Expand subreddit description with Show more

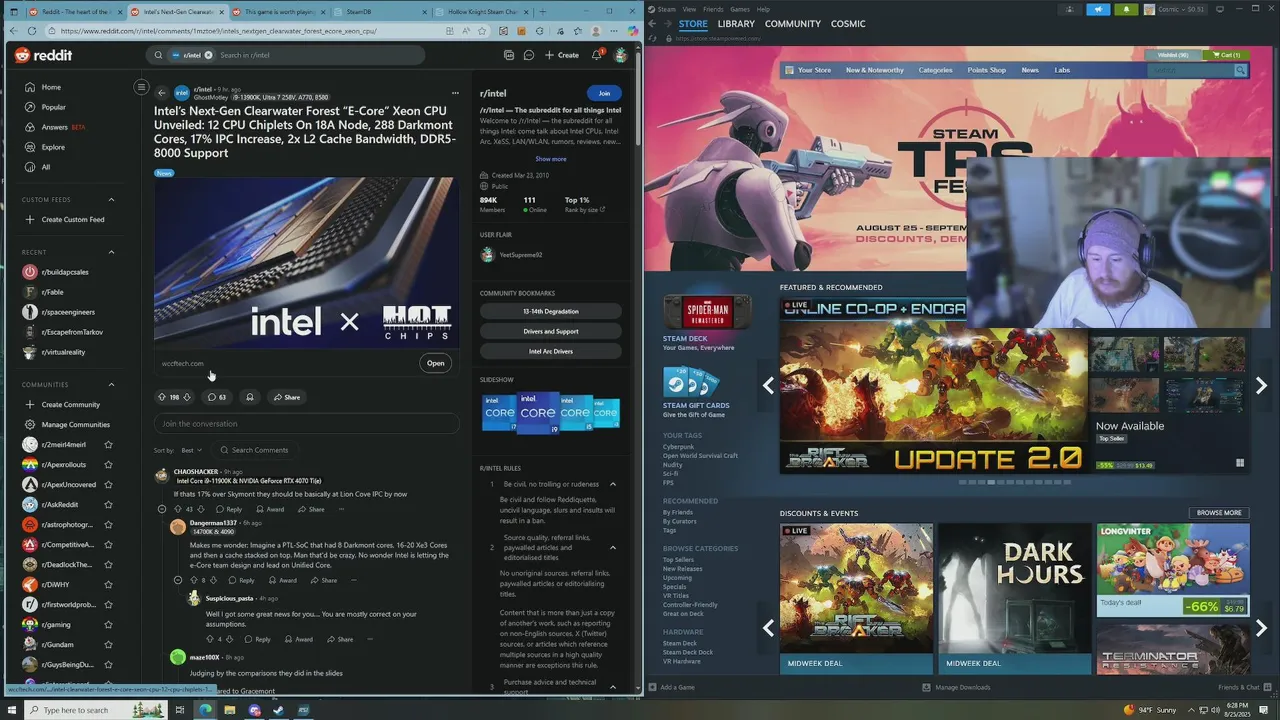coord(550,159)
